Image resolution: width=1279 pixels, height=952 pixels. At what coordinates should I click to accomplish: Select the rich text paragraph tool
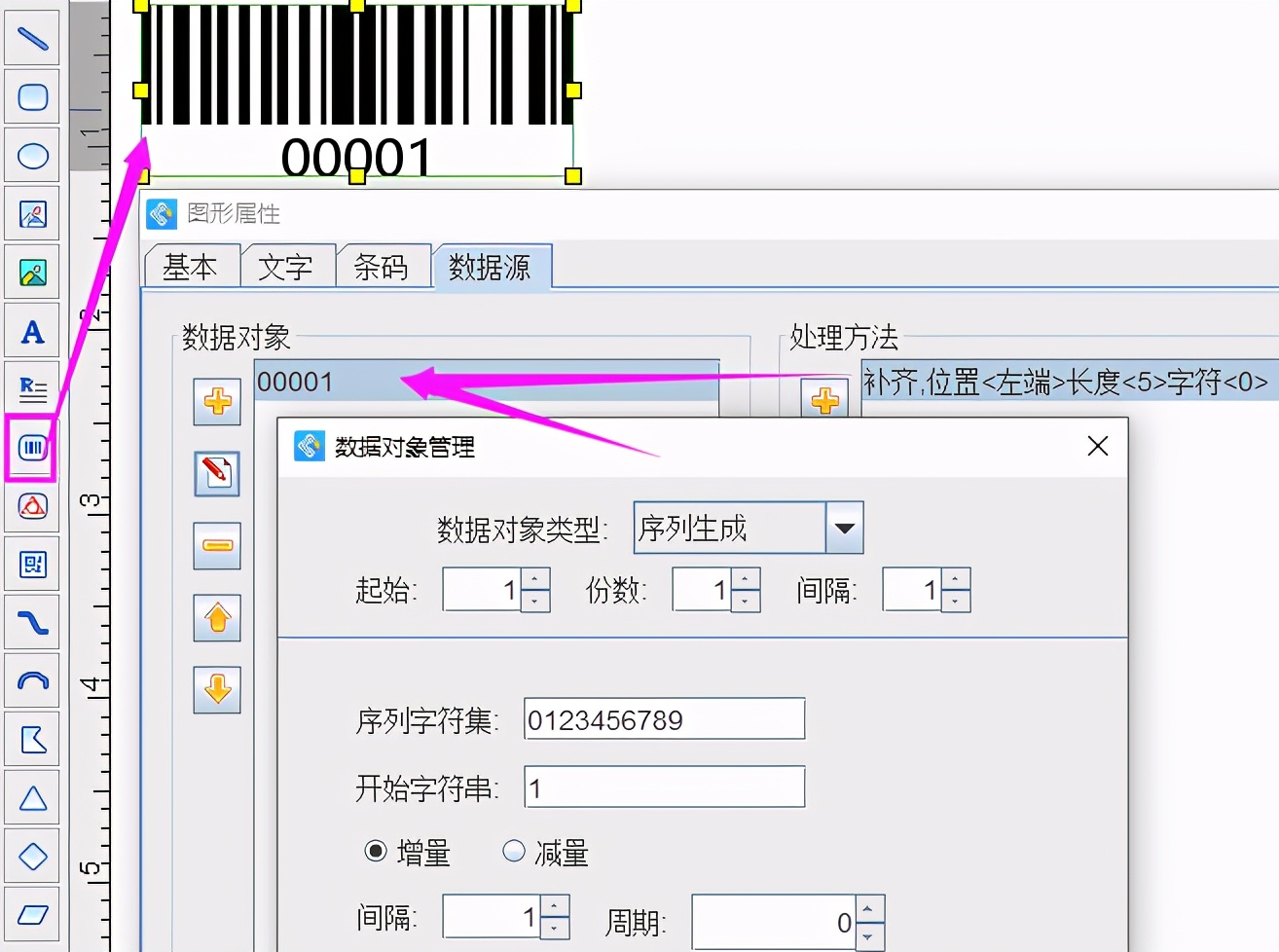(32, 389)
